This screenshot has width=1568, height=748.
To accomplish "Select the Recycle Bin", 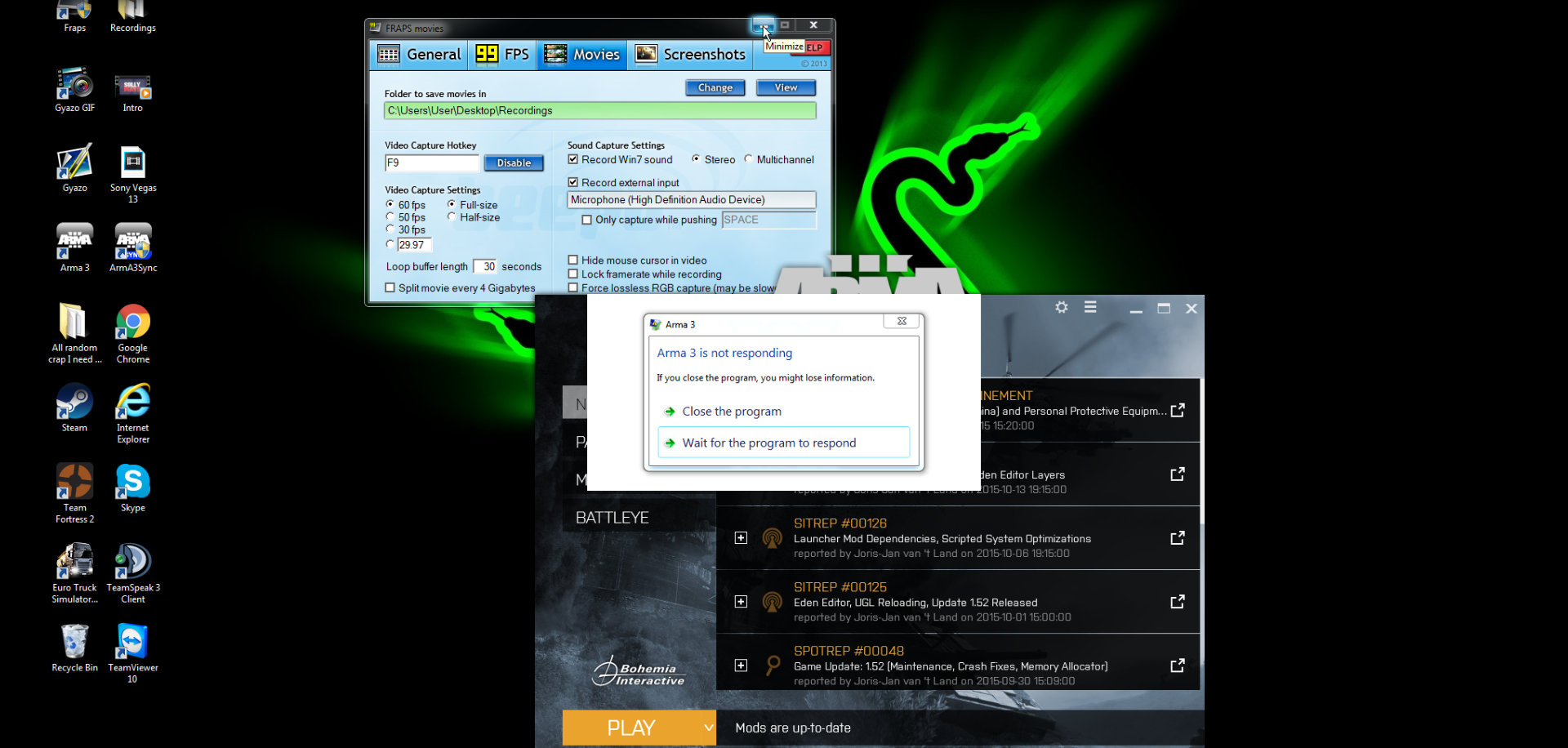I will 74,648.
